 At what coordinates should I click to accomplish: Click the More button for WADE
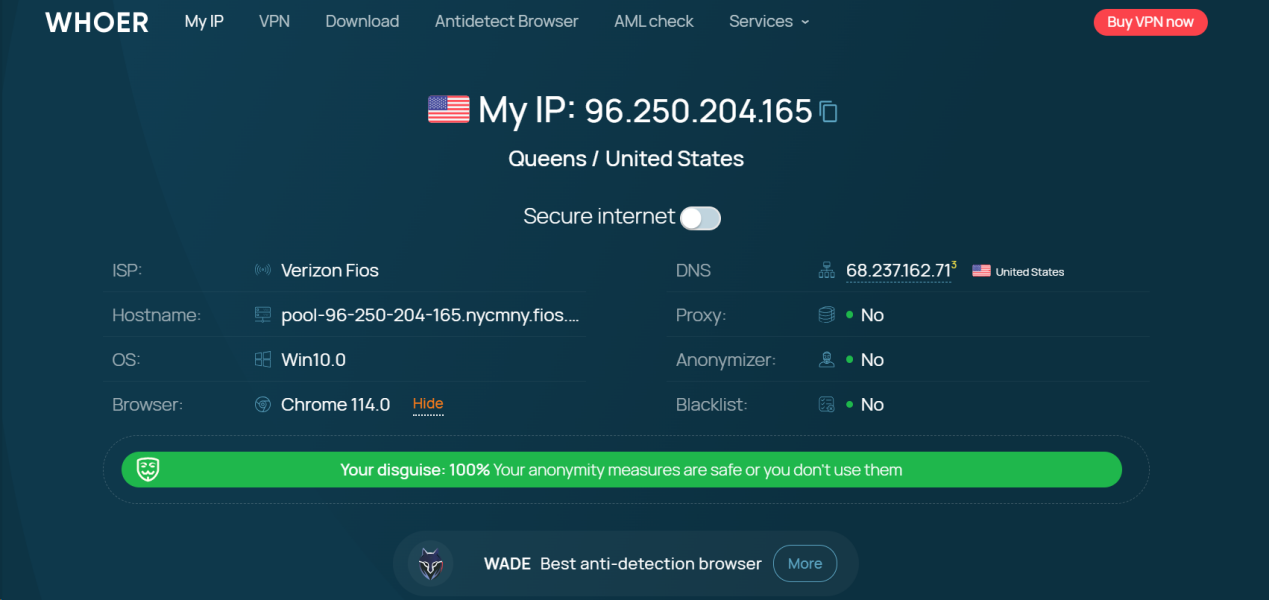(805, 564)
